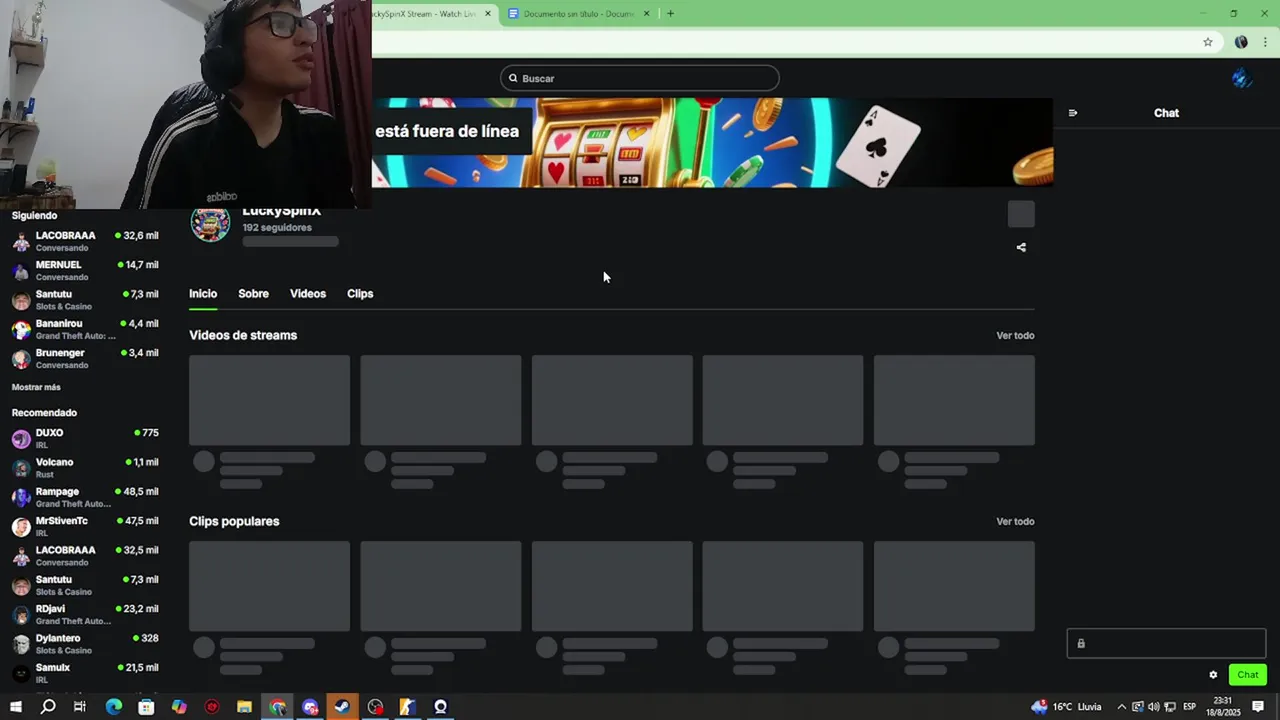Open Chrome three-dot menu
Viewport: 1280px width, 720px height.
(1266, 42)
